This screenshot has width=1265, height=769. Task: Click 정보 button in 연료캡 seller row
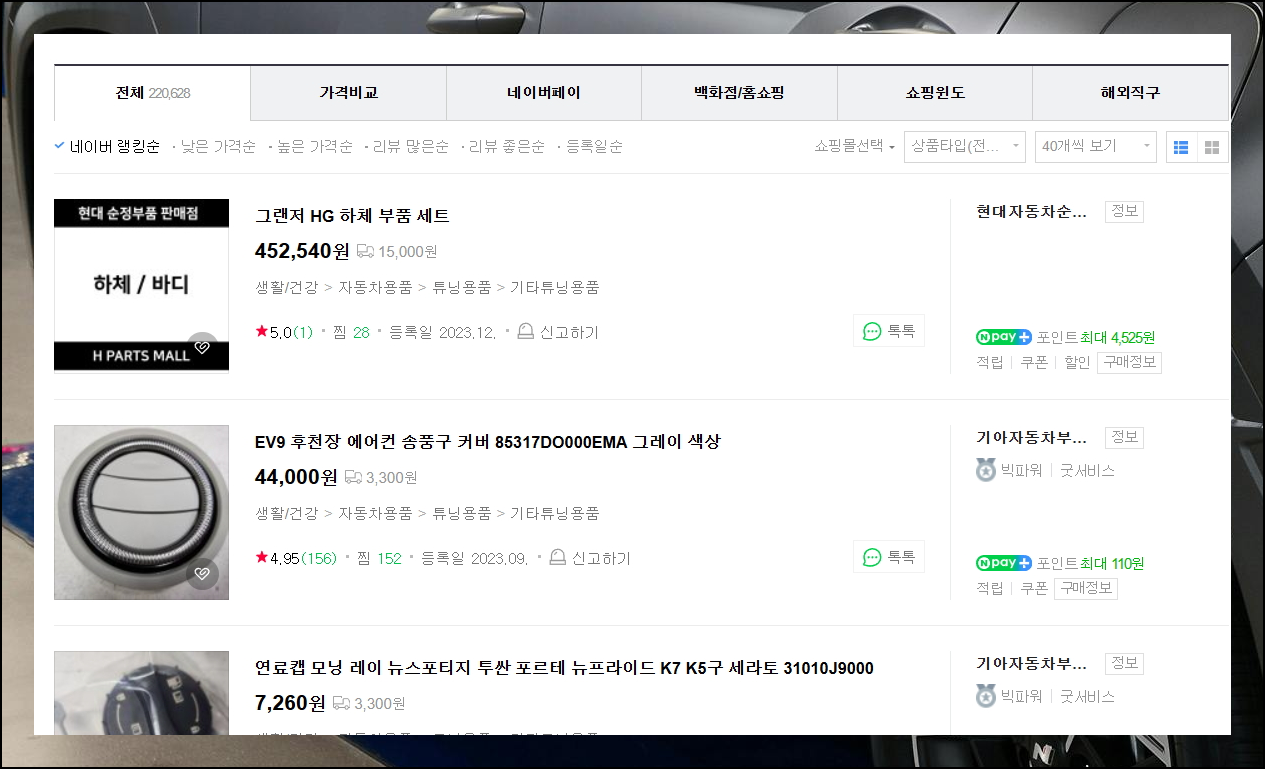click(1124, 663)
